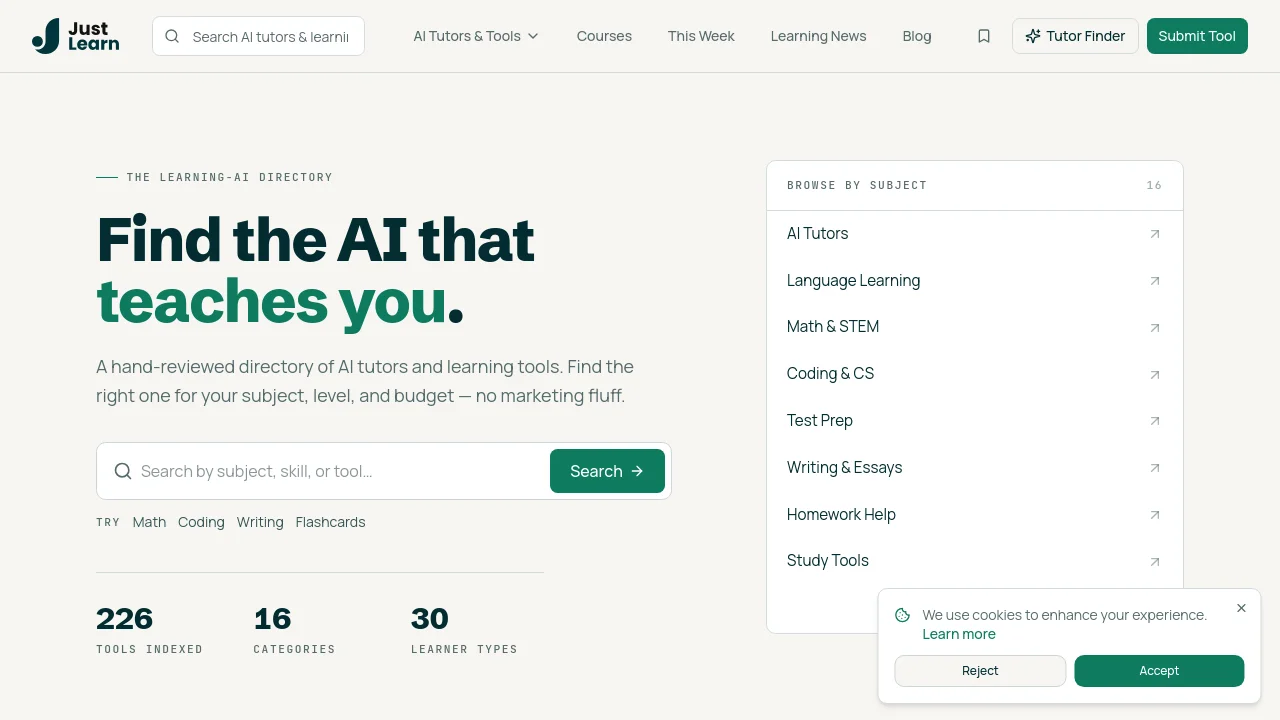Browse the Math & STEM subject
Image resolution: width=1280 pixels, height=720 pixels.
975,327
